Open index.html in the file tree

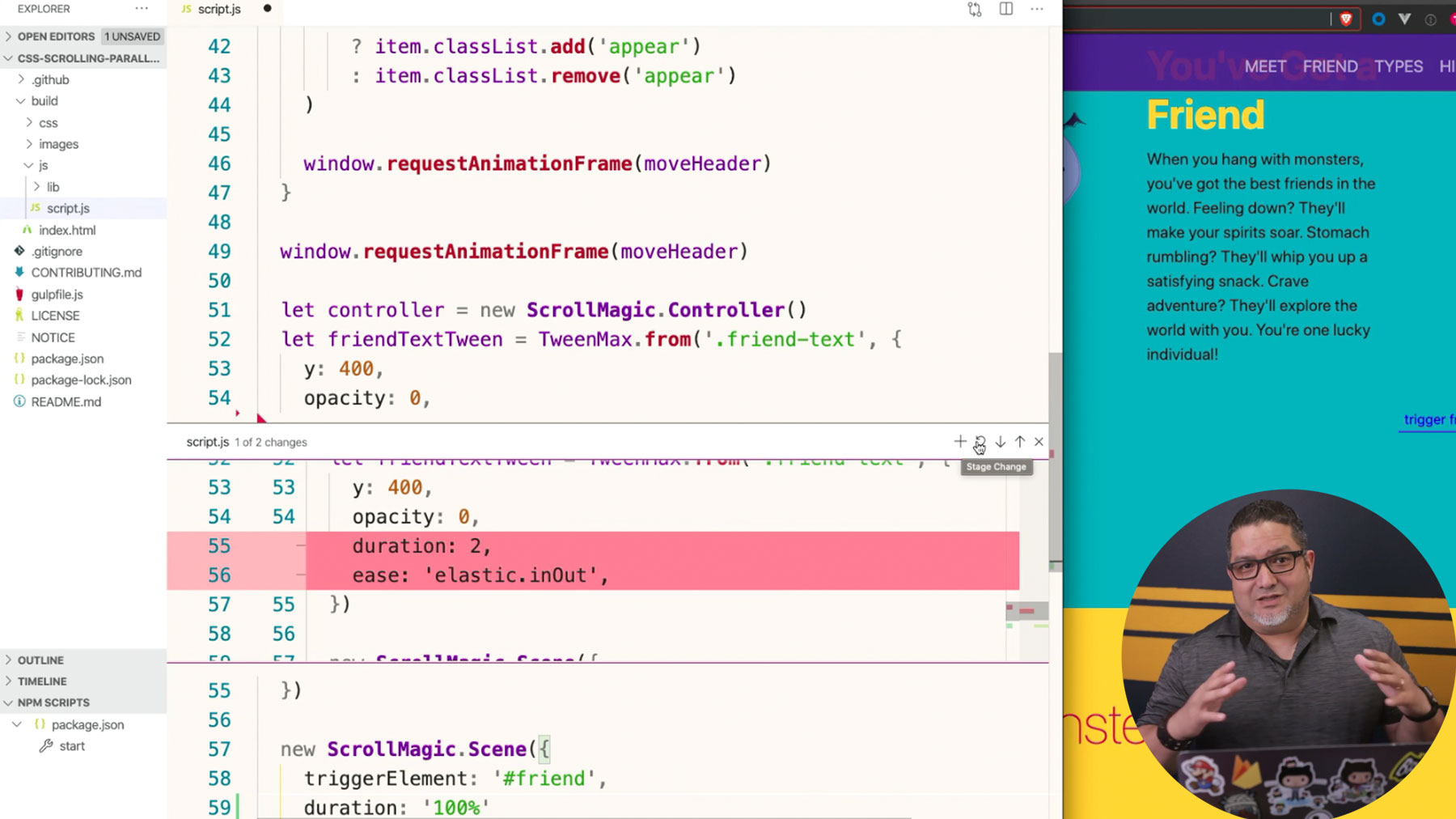click(67, 230)
